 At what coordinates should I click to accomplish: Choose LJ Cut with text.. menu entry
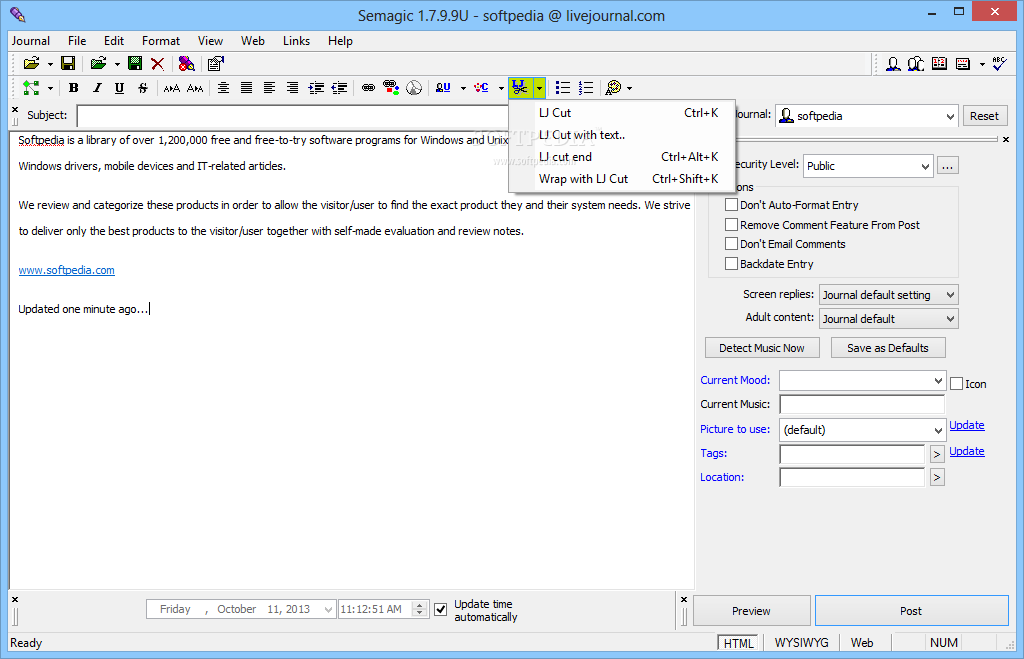(622, 135)
